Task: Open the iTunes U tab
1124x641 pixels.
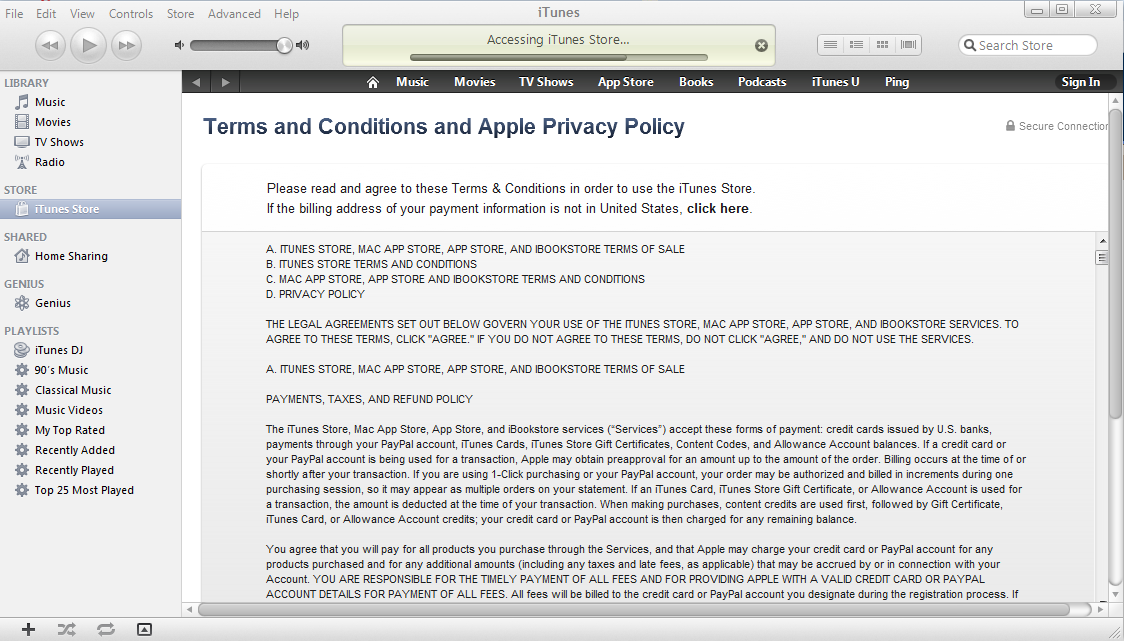Action: 835,82
